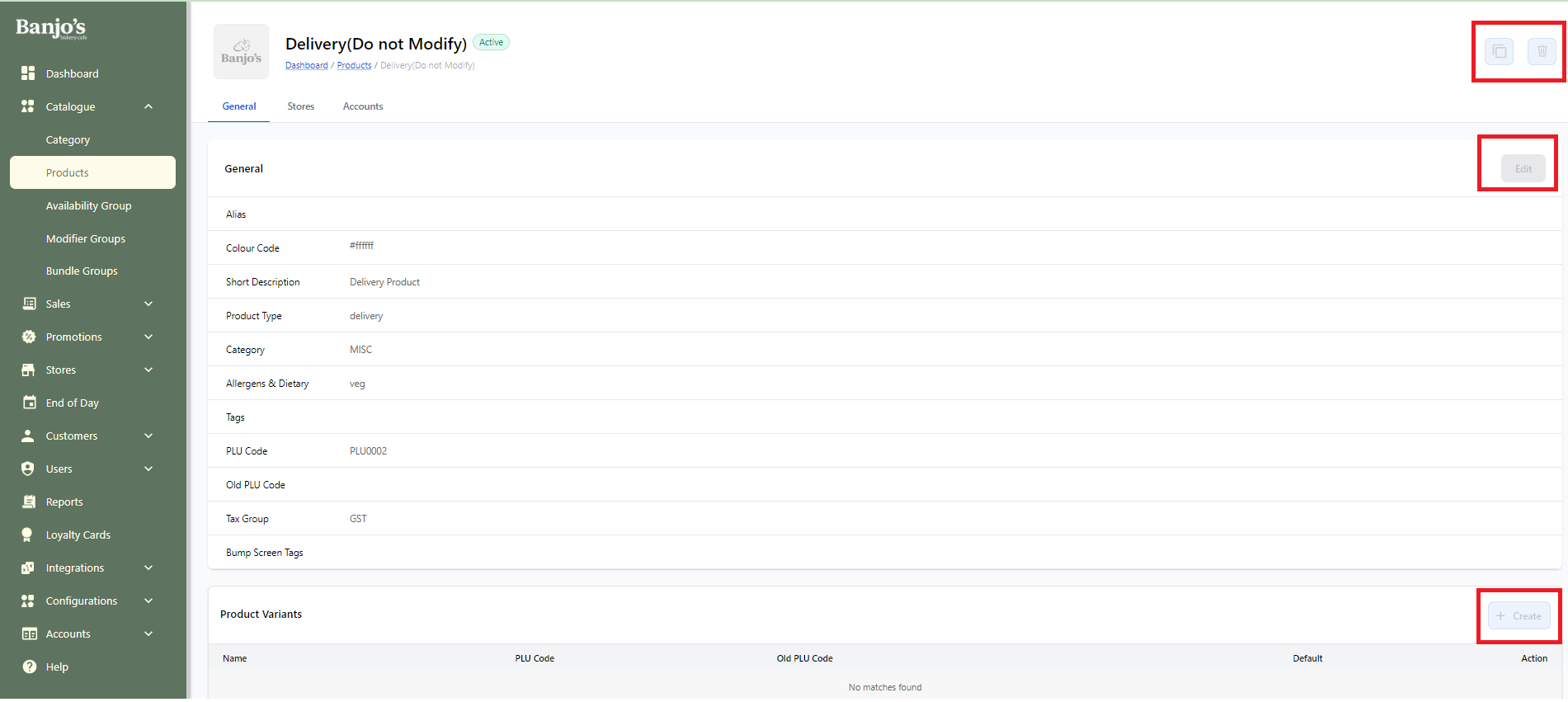The height and width of the screenshot is (702, 1568).
Task: Follow the Dashboard breadcrumb link
Action: (x=307, y=65)
